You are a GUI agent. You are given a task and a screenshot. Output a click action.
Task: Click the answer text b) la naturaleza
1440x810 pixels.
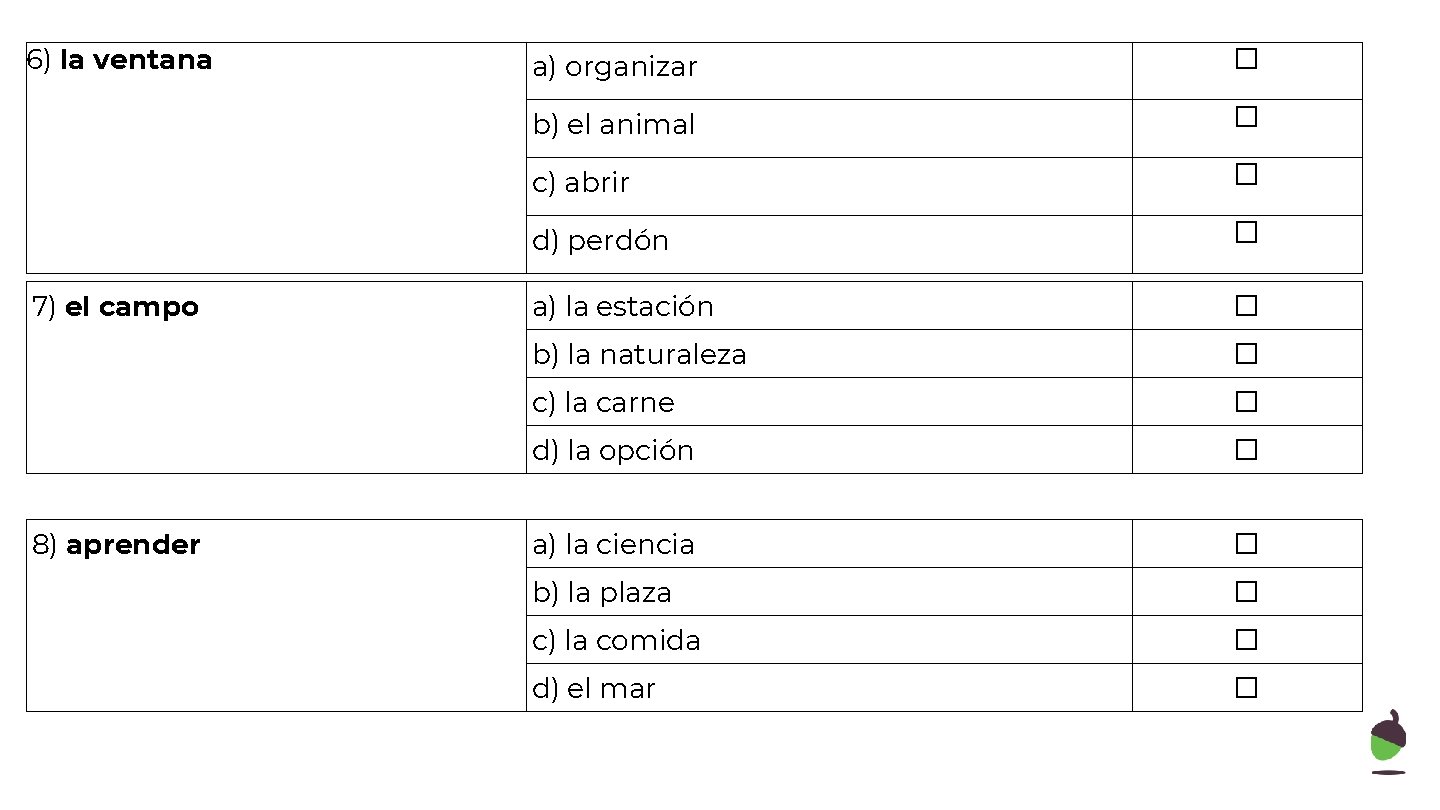click(640, 355)
